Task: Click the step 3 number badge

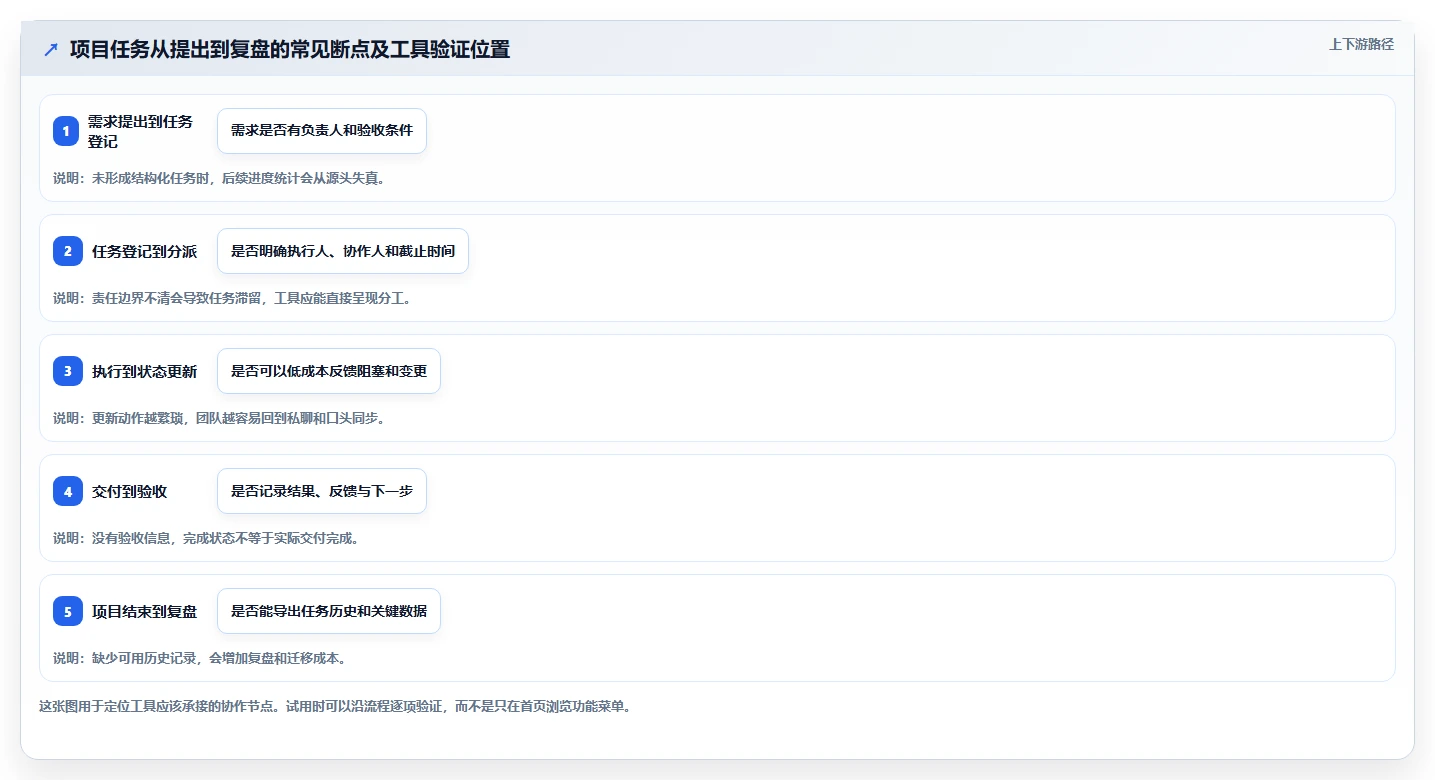Action: (68, 371)
